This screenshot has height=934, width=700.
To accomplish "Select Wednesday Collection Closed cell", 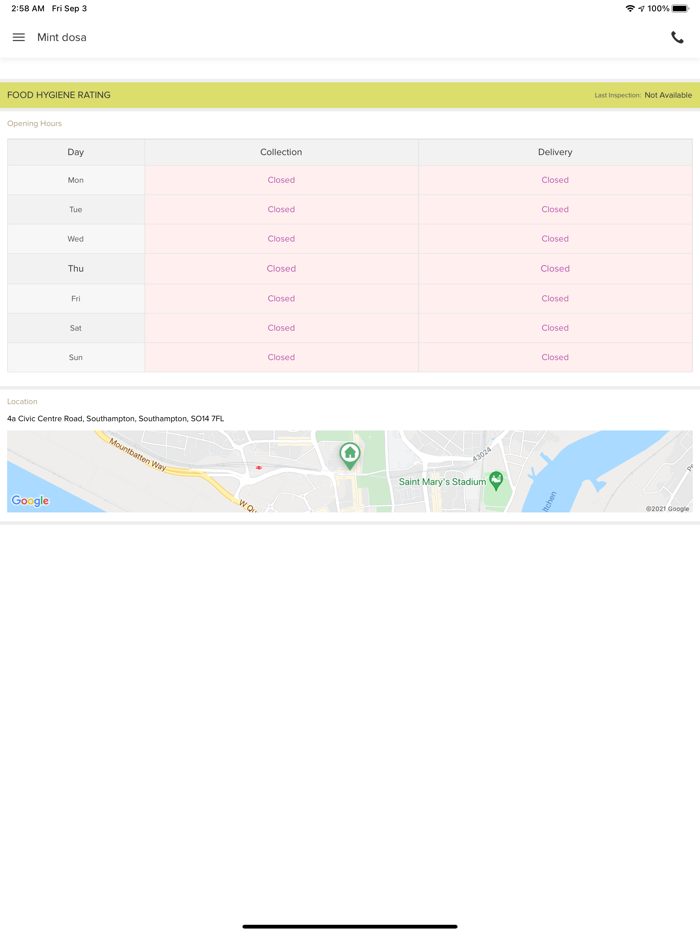I will (x=281, y=239).
